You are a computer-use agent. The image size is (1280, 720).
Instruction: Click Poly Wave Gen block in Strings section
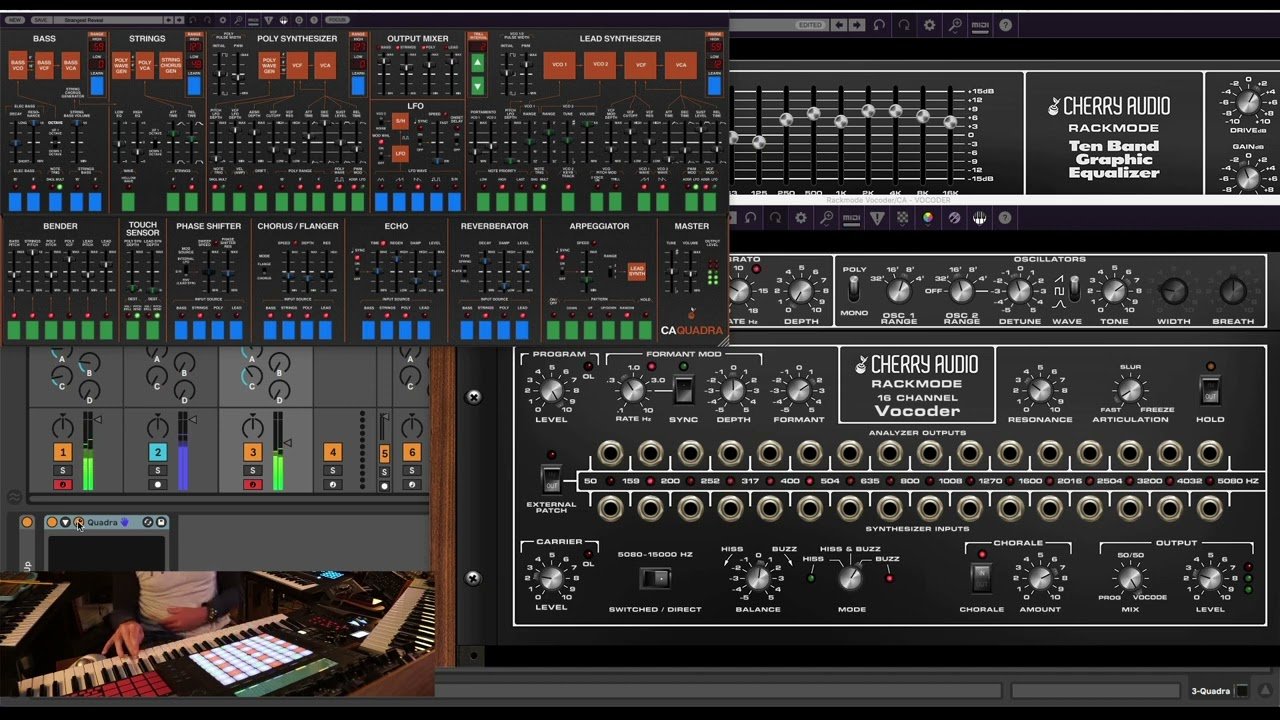click(x=121, y=67)
